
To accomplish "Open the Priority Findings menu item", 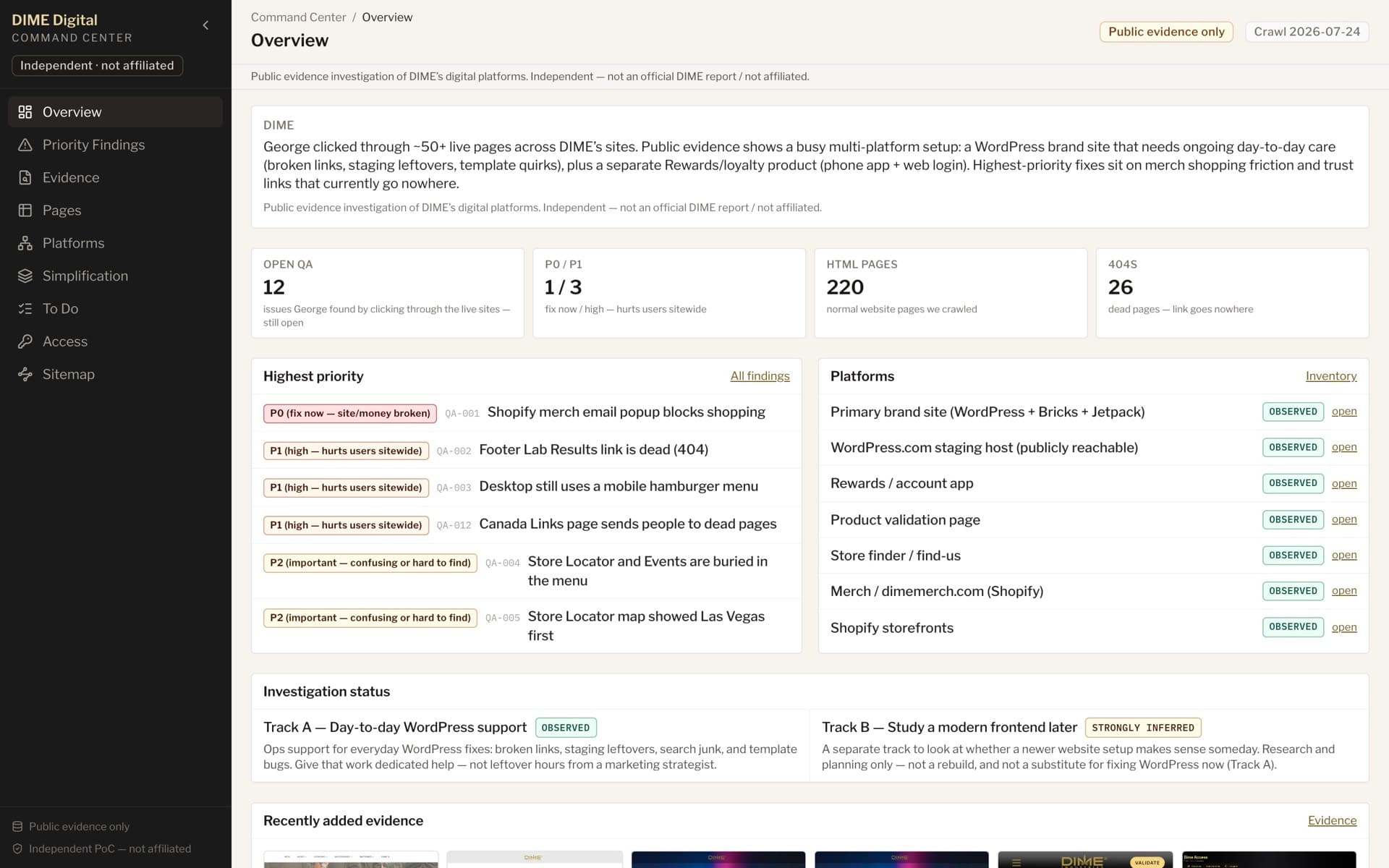I will [93, 145].
